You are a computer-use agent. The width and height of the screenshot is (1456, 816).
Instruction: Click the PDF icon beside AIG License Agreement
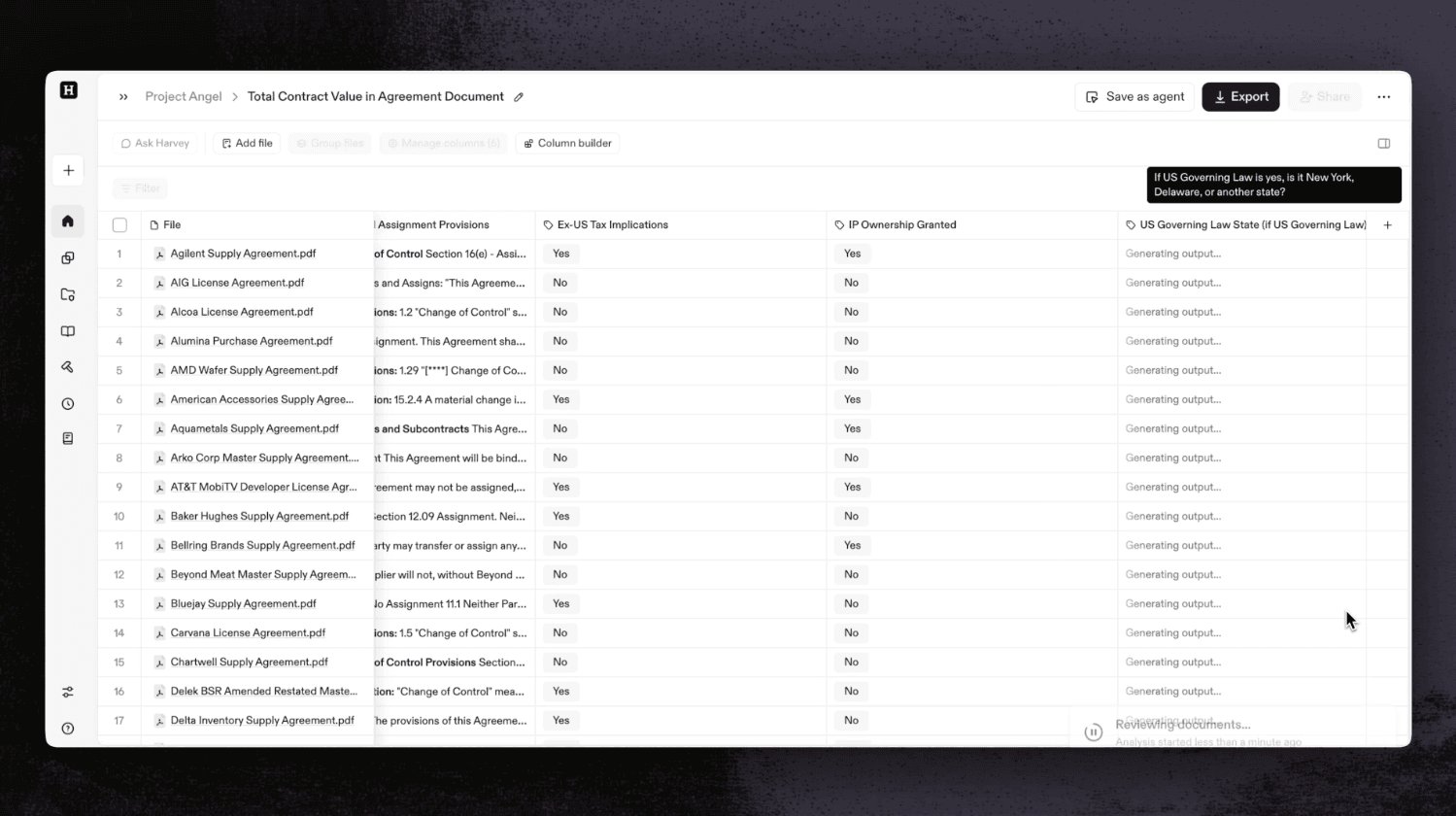159,284
